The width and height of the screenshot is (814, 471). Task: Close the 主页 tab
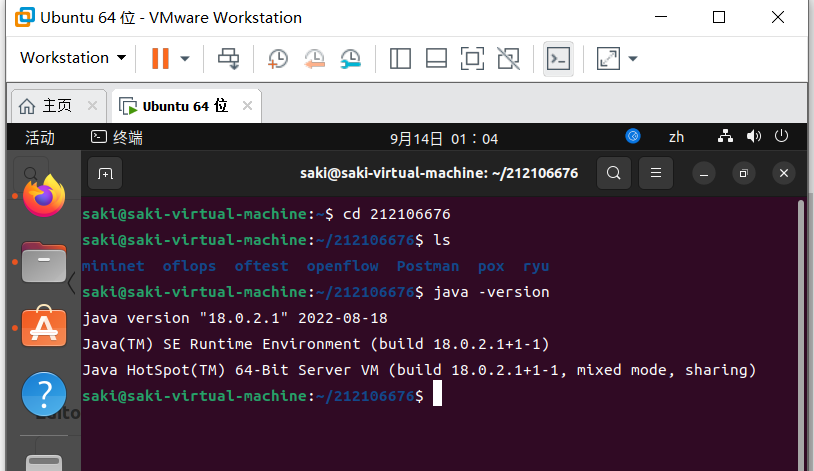tap(92, 105)
